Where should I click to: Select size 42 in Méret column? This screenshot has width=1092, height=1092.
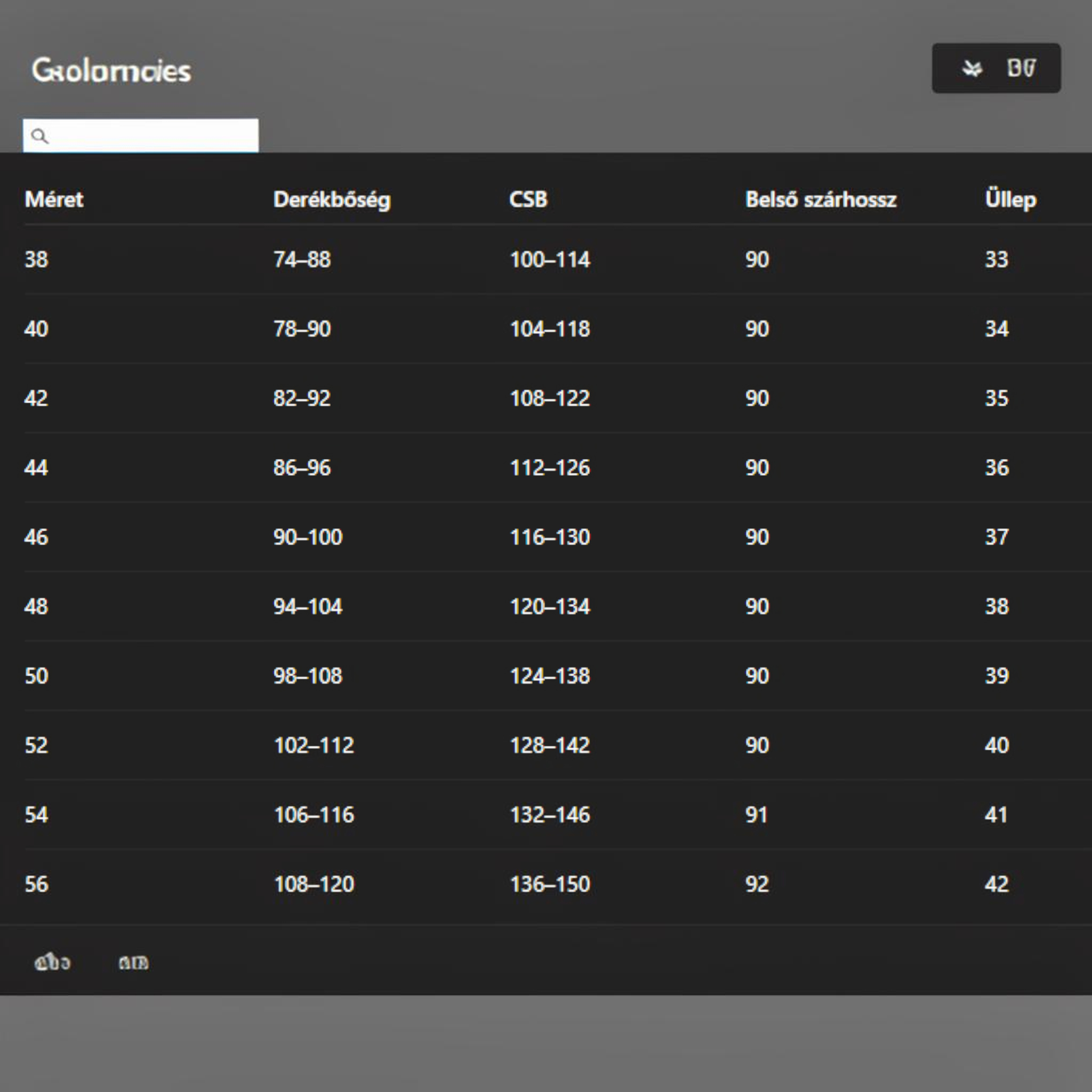(36, 398)
